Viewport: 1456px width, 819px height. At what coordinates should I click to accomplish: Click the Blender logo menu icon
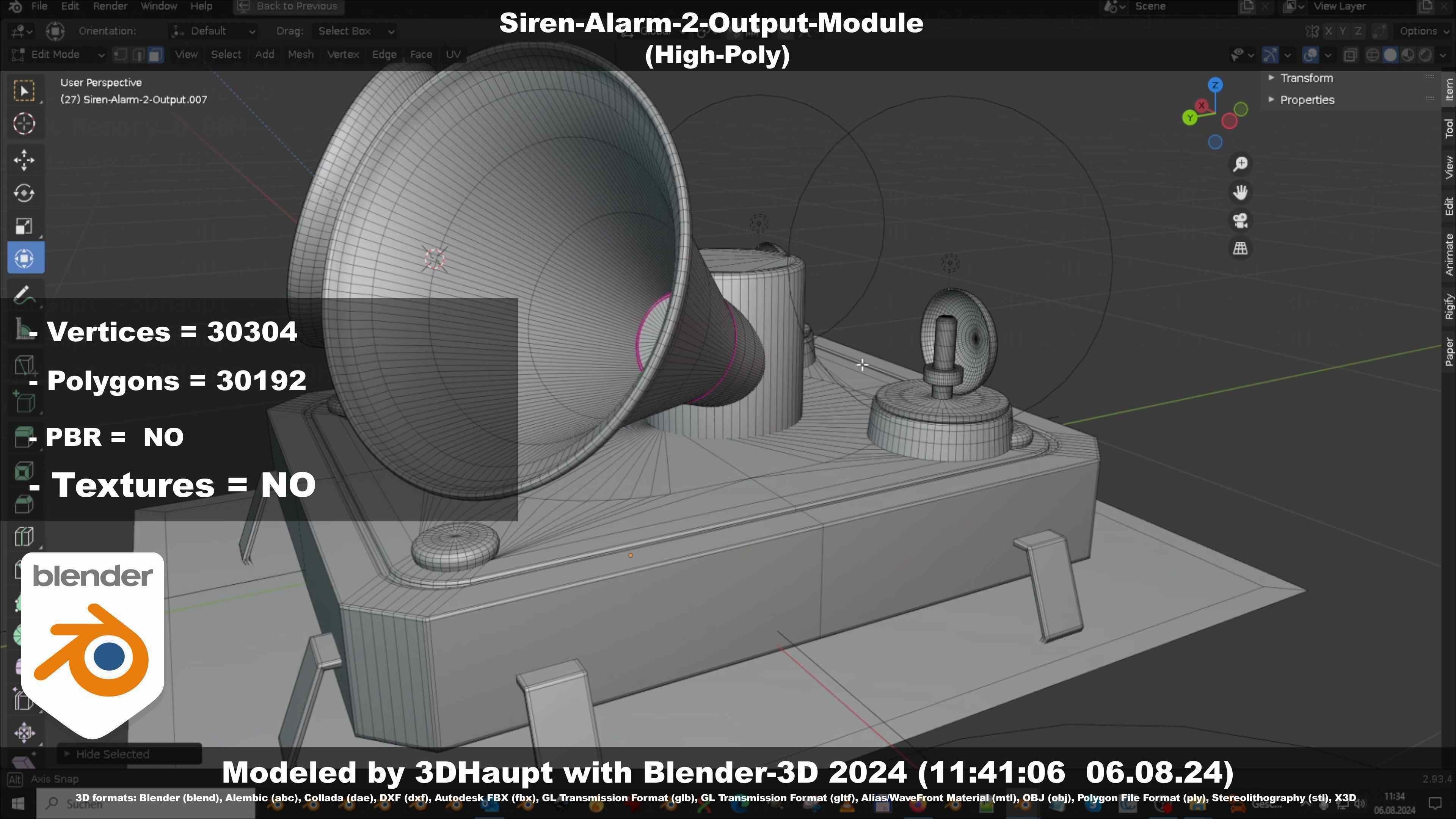point(15,6)
